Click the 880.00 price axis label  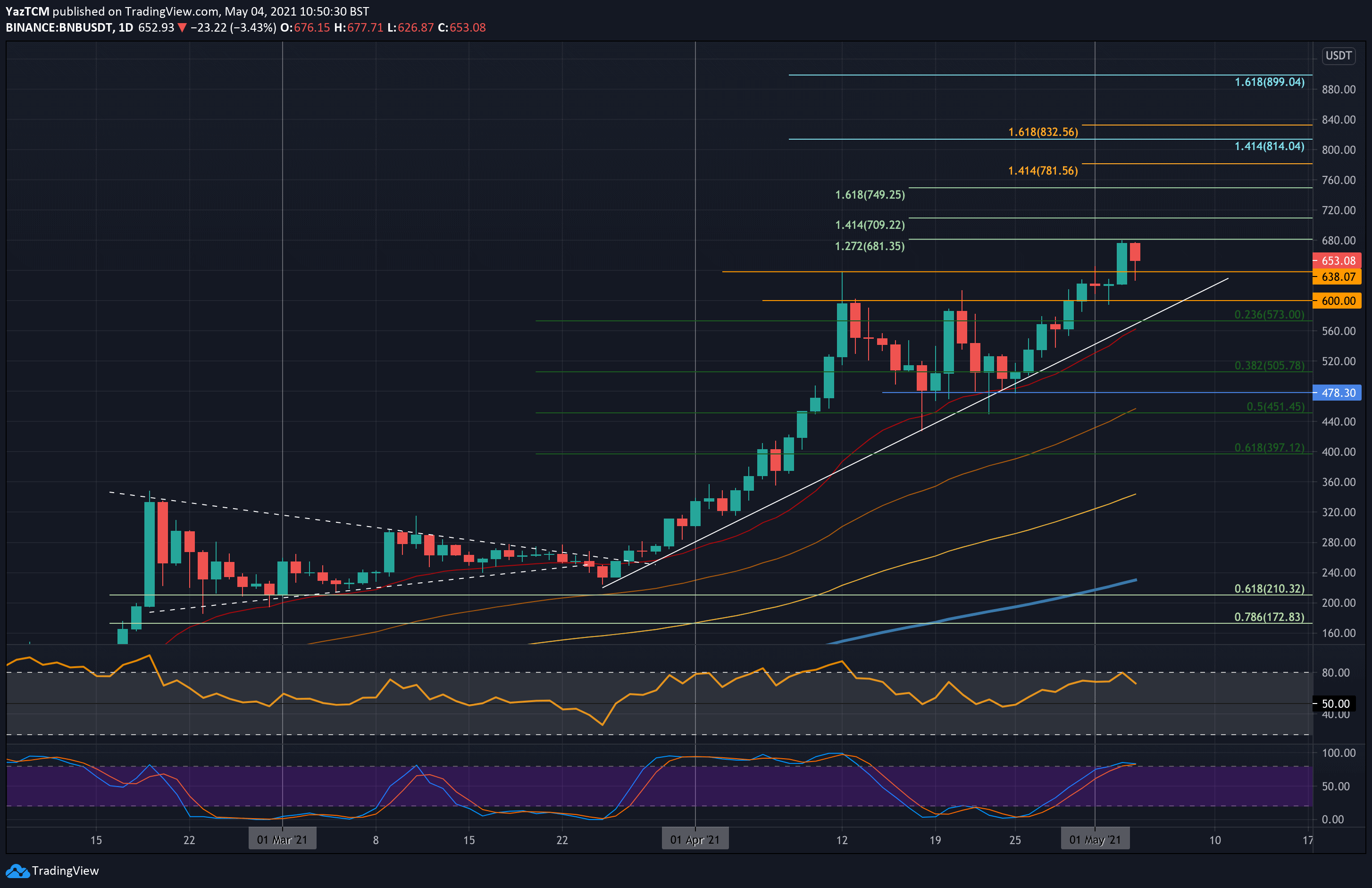[x=1339, y=89]
